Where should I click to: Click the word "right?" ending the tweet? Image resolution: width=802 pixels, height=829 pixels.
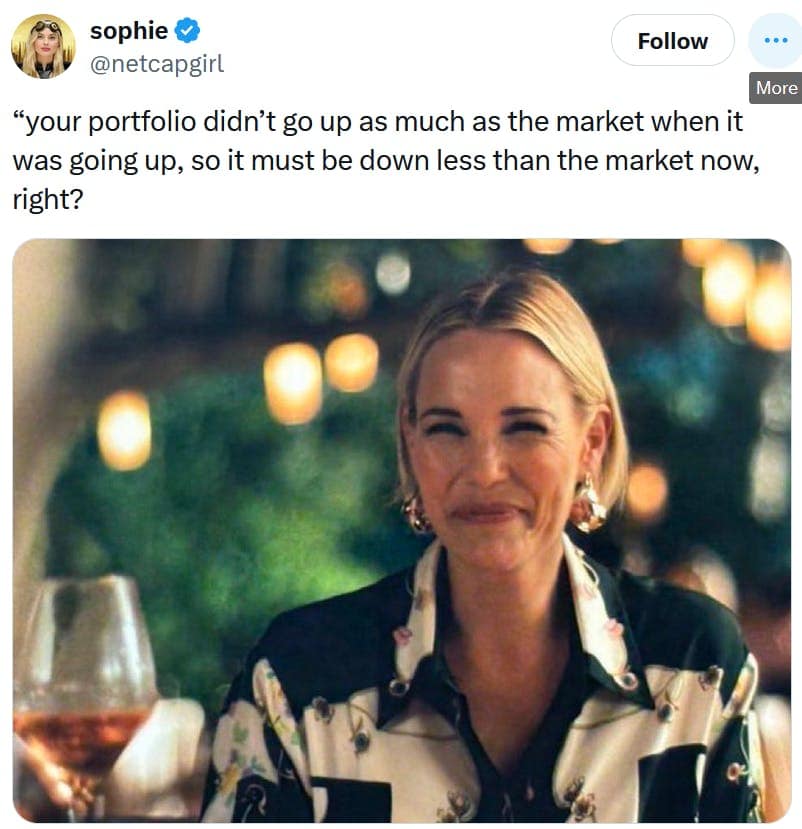(x=44, y=199)
